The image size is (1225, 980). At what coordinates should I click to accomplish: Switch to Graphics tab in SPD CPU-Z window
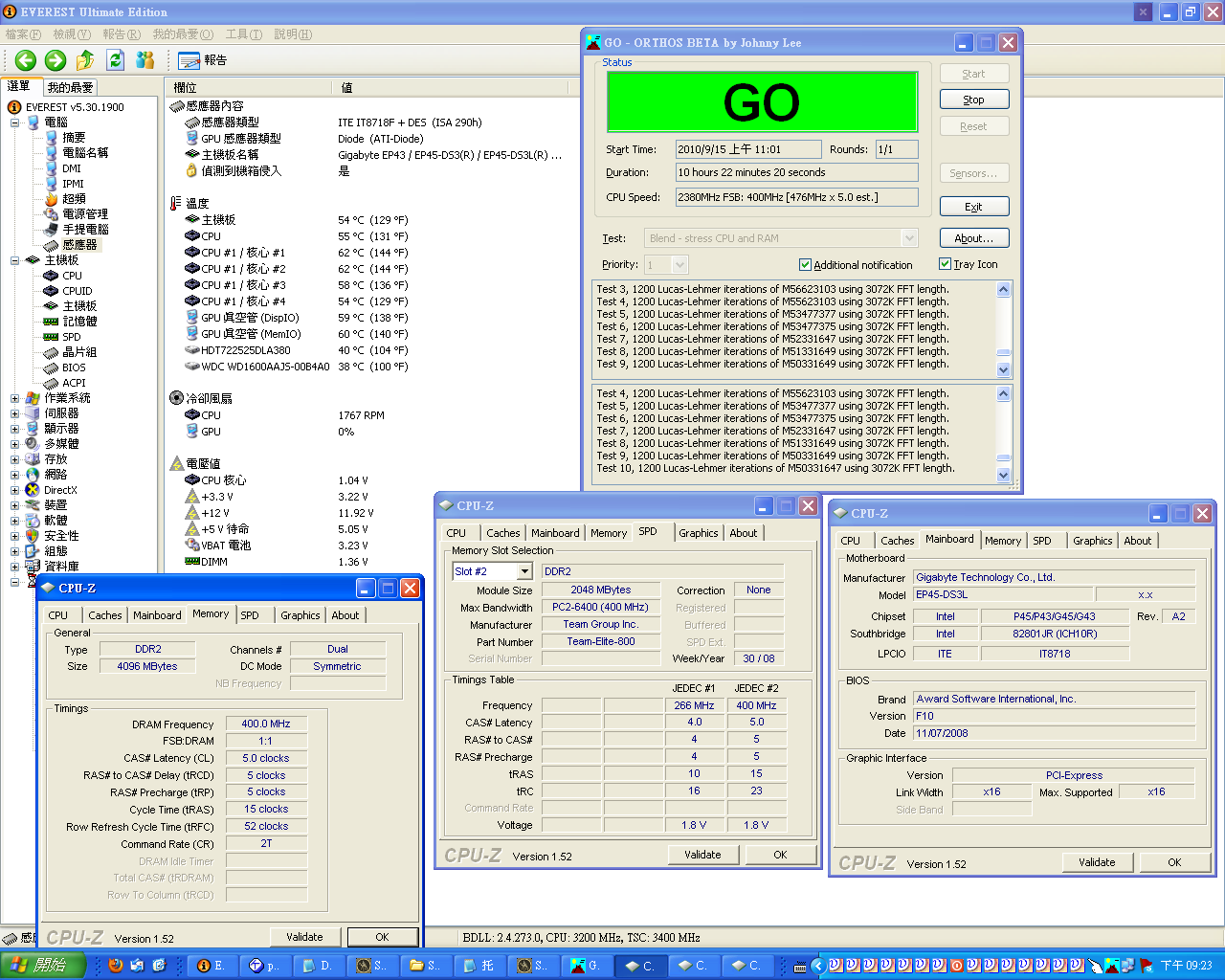click(699, 533)
